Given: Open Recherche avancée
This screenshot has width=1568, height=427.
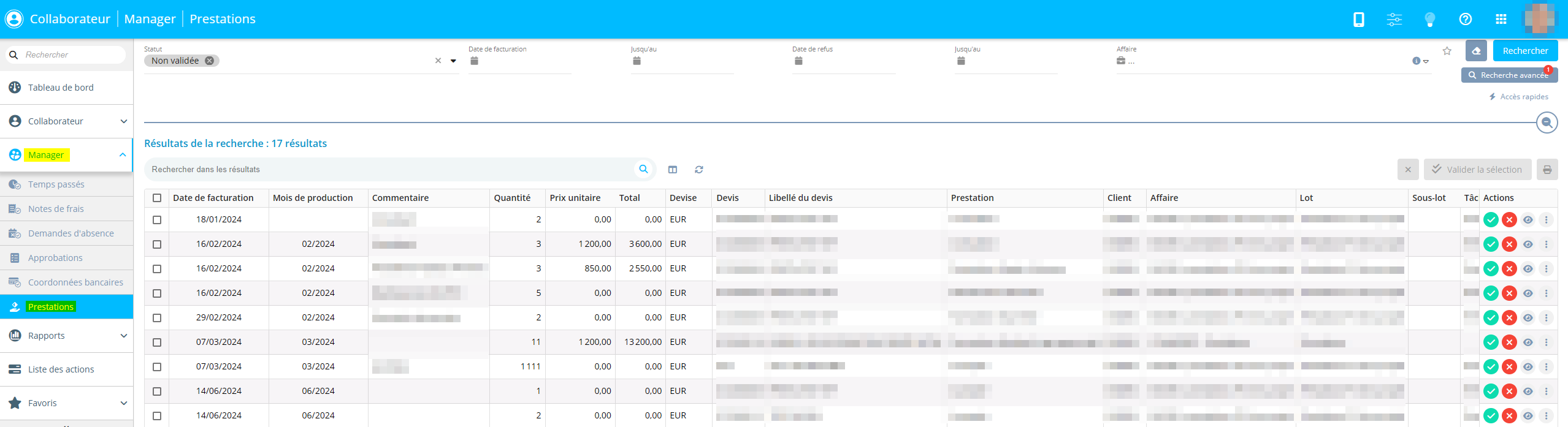Looking at the screenshot, I should 1509,75.
